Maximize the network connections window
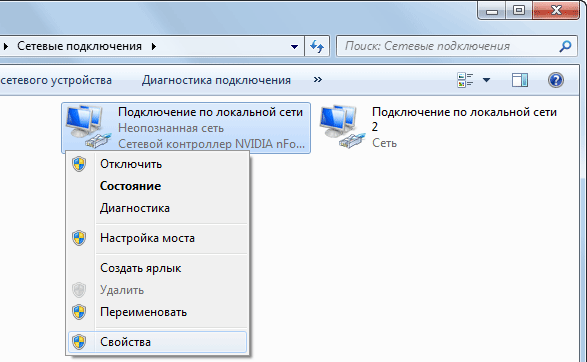The width and height of the screenshot is (587, 362). pos(518,10)
